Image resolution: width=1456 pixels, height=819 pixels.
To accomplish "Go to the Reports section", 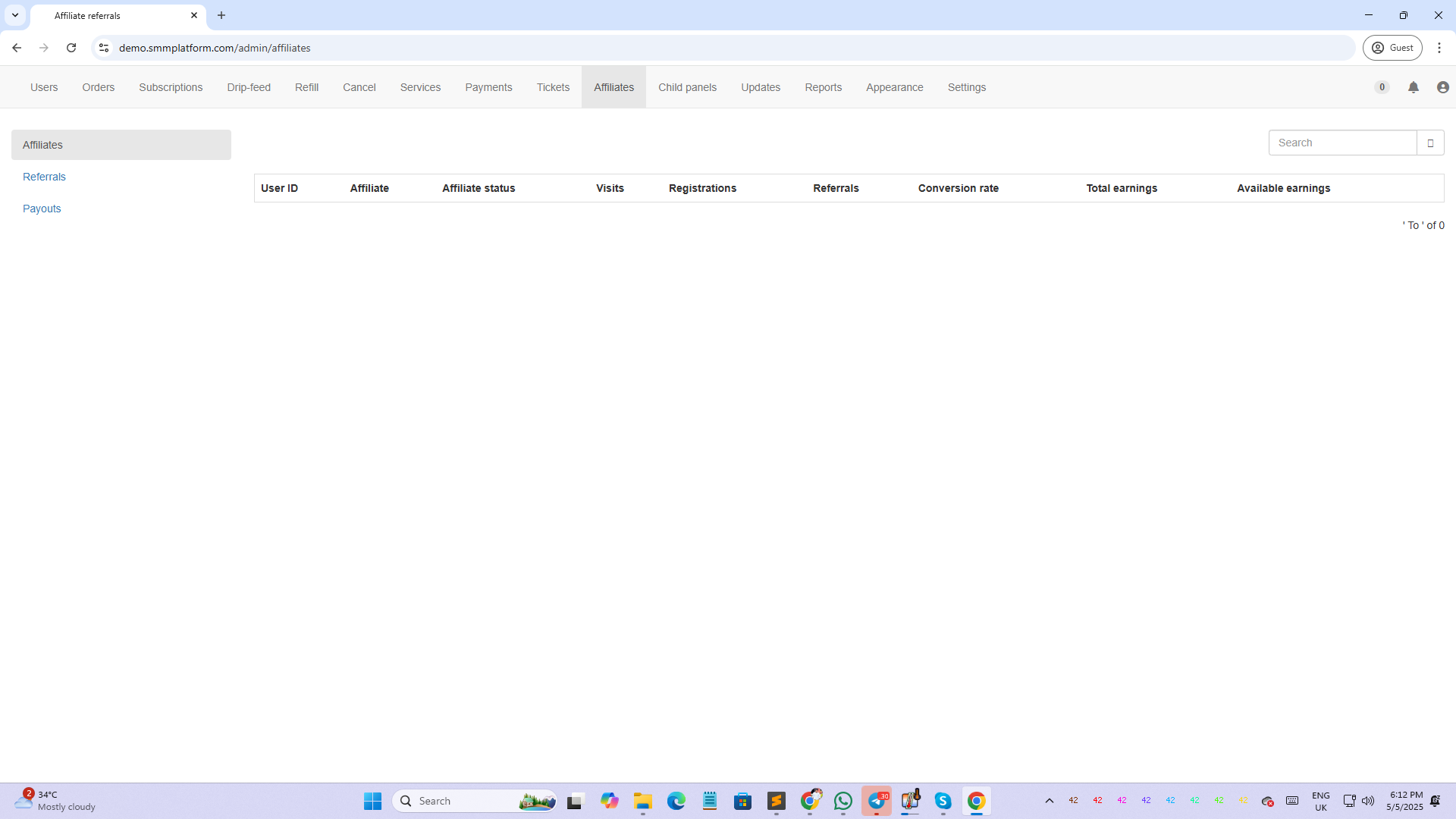I will (823, 87).
